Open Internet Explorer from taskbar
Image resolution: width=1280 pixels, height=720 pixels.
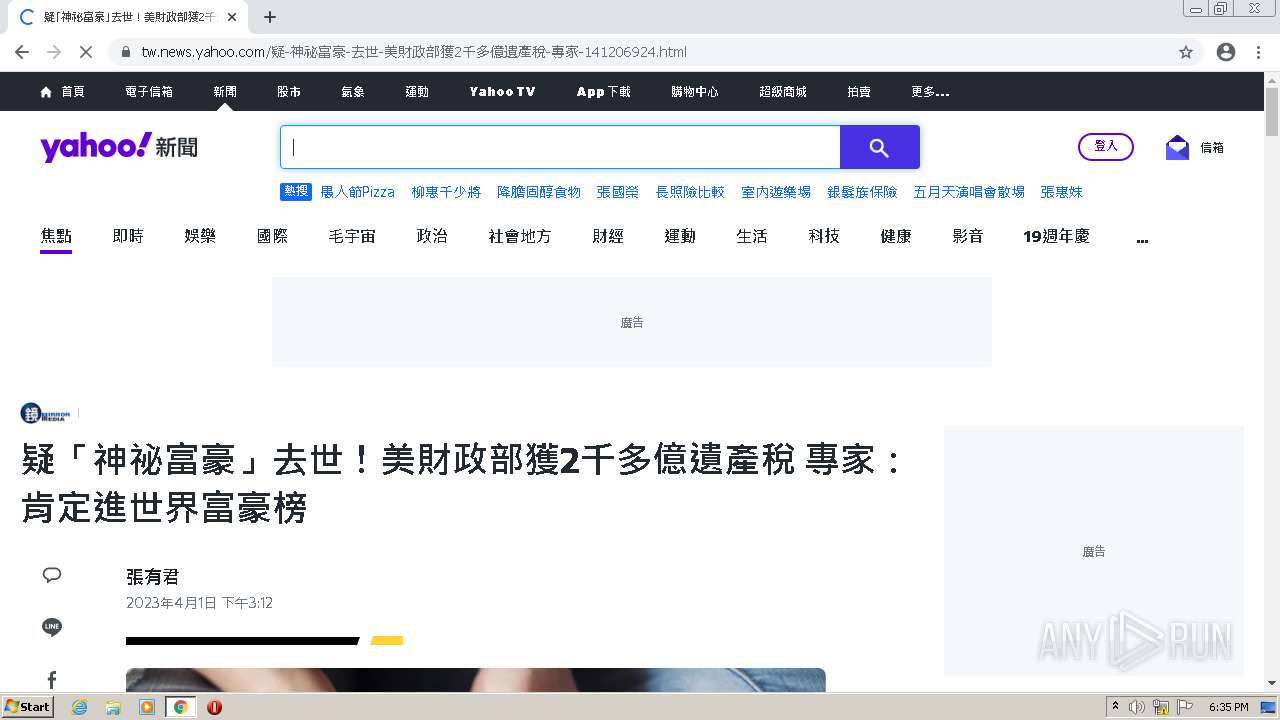pyautogui.click(x=79, y=707)
